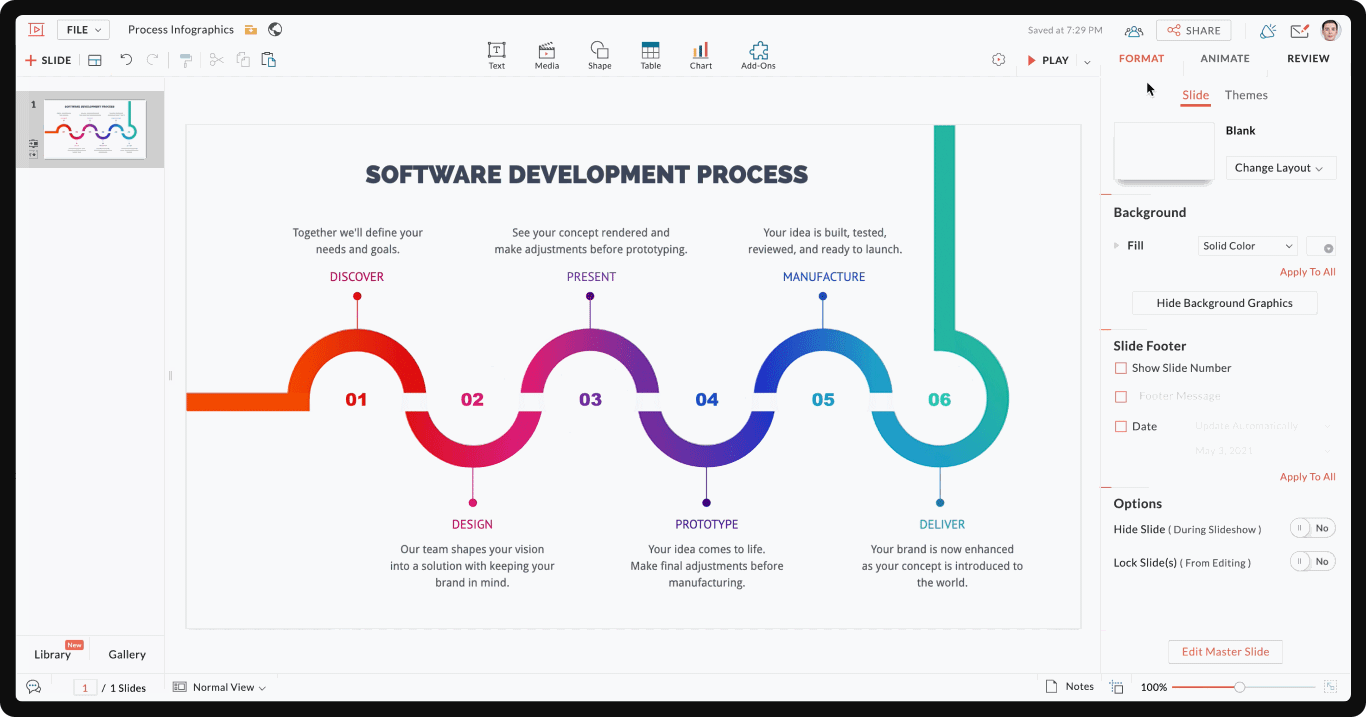The width and height of the screenshot is (1366, 717).
Task: Click Apply To All under Slide Footer
Action: click(x=1307, y=477)
